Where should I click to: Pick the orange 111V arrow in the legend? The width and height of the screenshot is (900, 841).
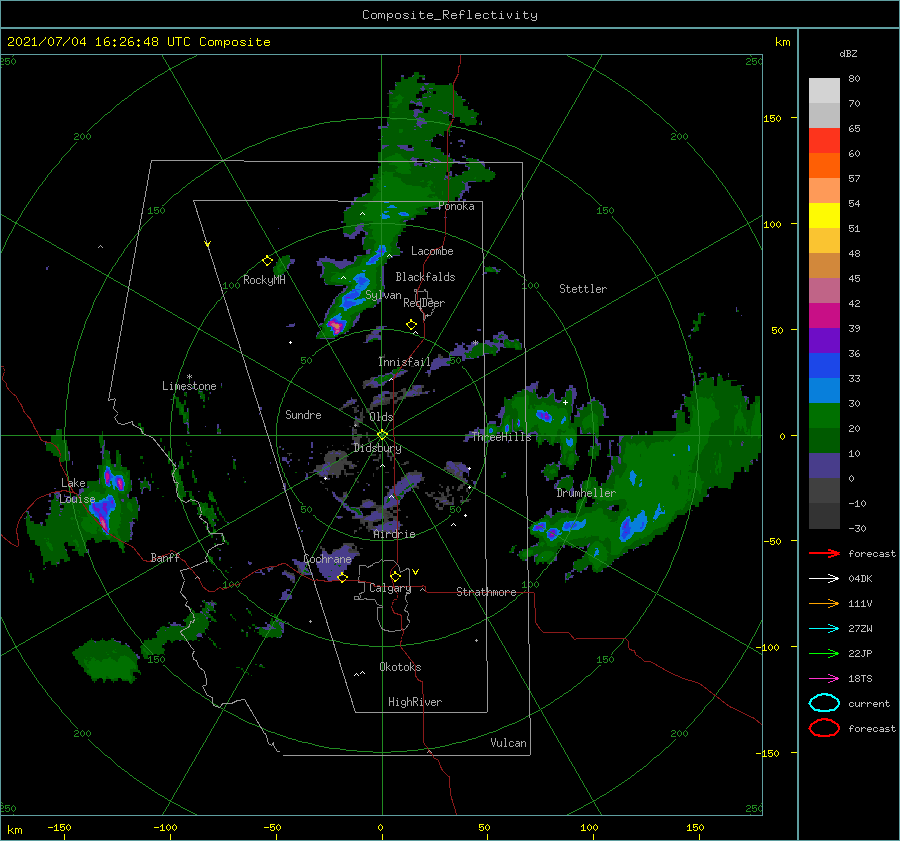coord(824,603)
